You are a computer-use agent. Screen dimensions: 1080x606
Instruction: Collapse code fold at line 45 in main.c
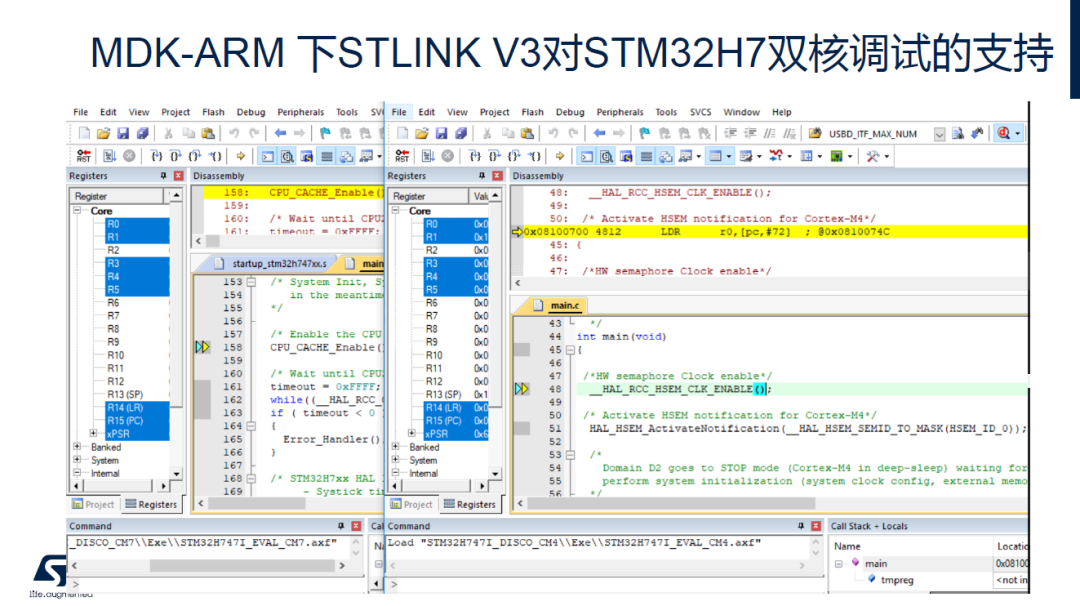tap(570, 350)
